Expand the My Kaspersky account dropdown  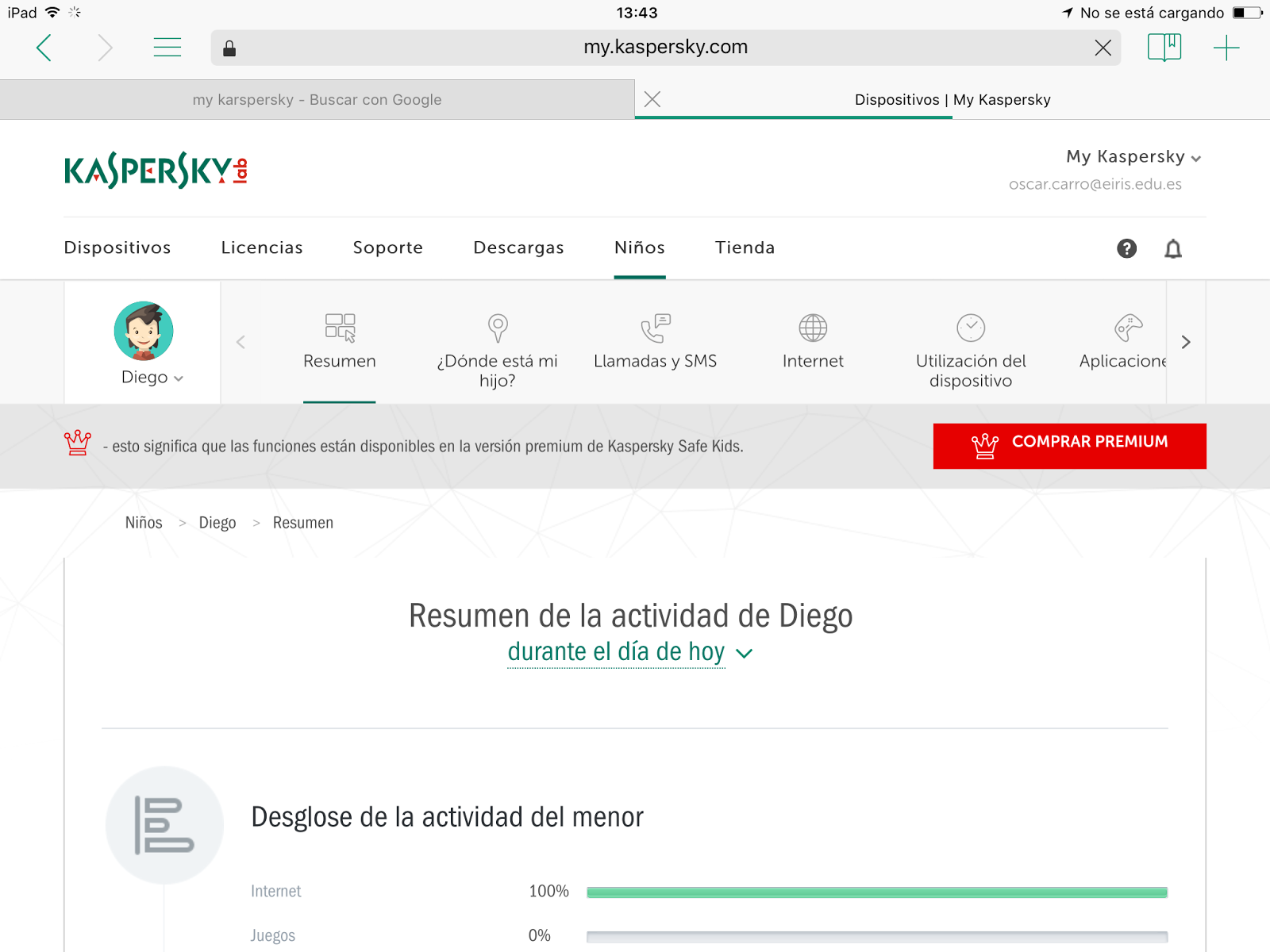tap(1133, 157)
